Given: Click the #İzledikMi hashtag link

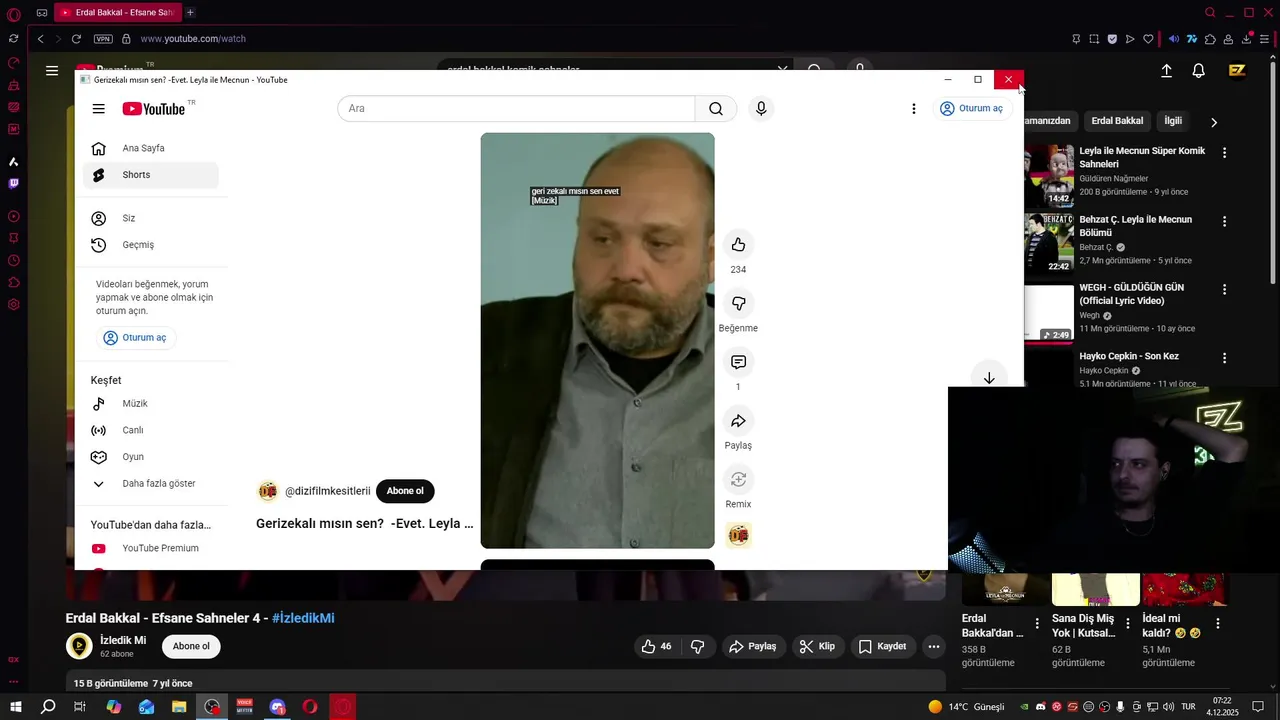Looking at the screenshot, I should point(303,618).
